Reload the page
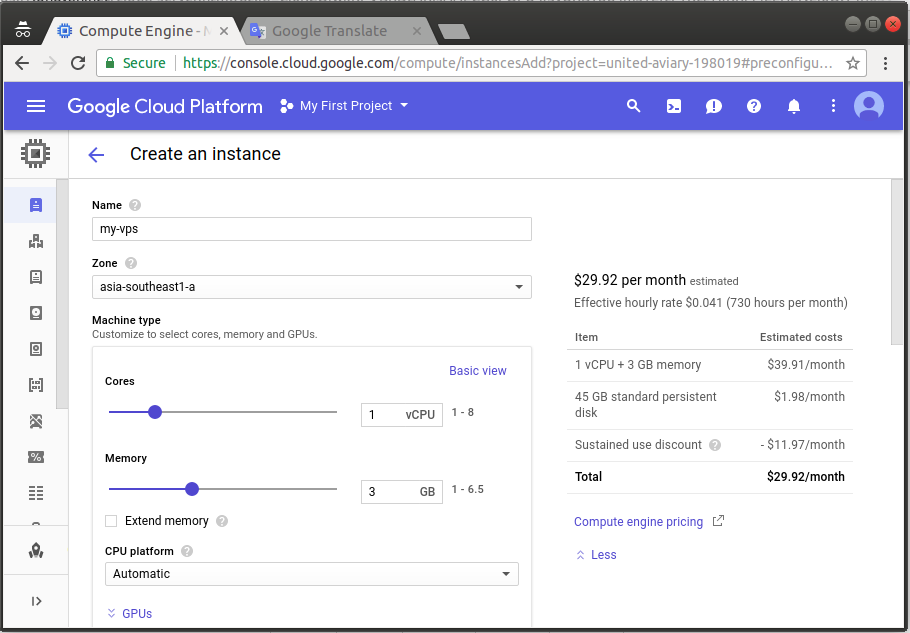Viewport: 910px width, 633px height. point(78,63)
